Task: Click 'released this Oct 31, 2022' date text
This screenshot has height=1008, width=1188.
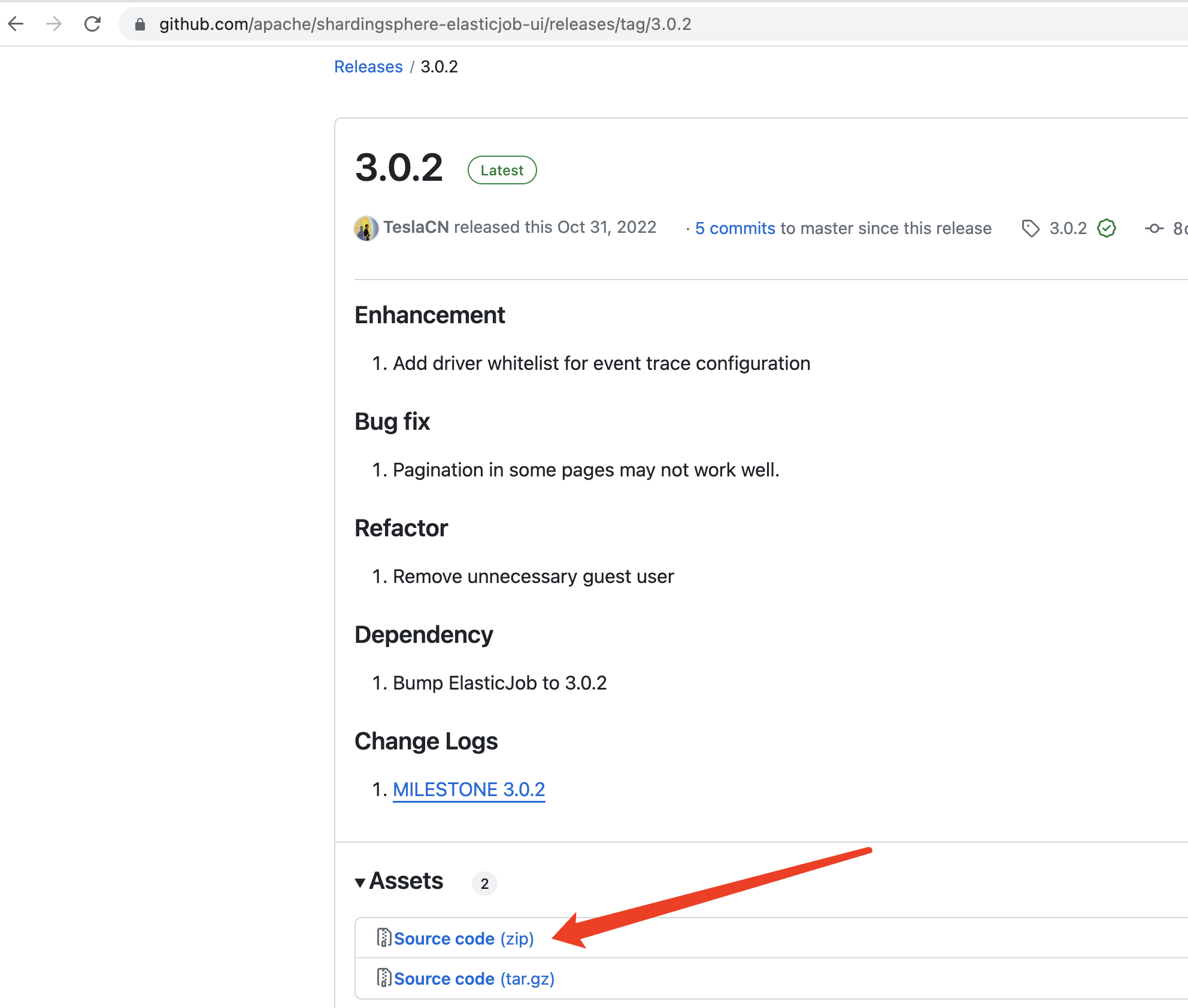Action: [x=555, y=227]
